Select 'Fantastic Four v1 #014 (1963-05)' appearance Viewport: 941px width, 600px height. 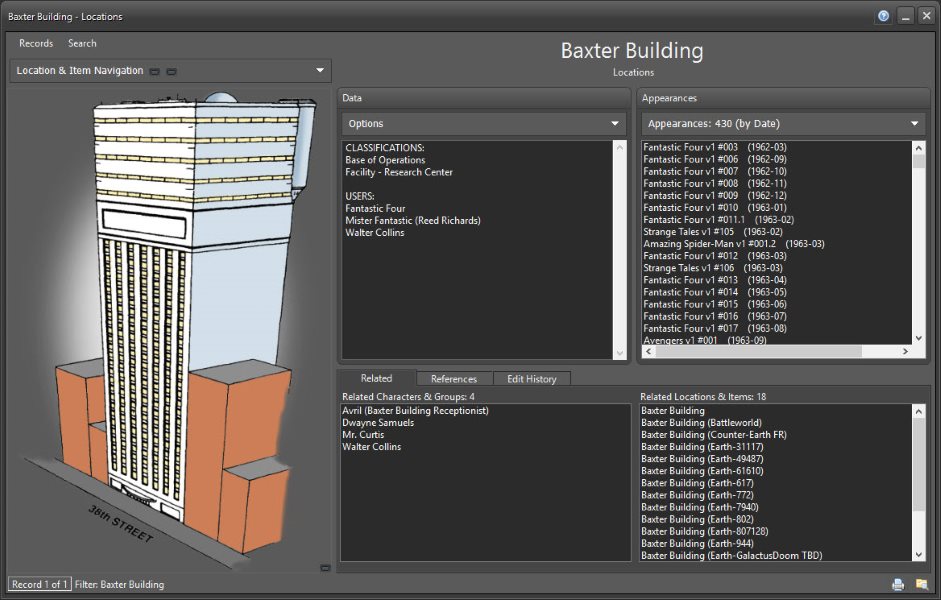715,292
